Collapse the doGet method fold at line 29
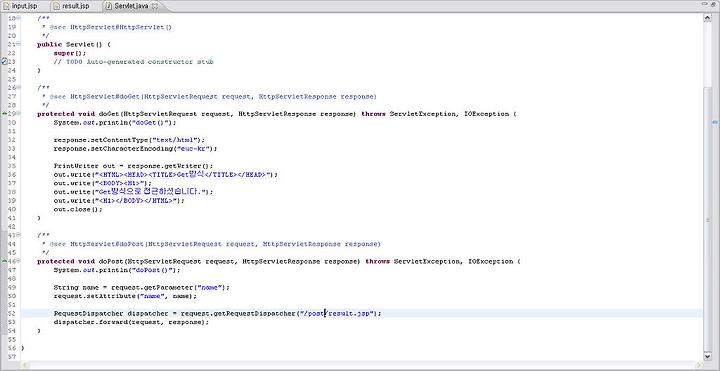720x371 pixels. tap(19, 113)
